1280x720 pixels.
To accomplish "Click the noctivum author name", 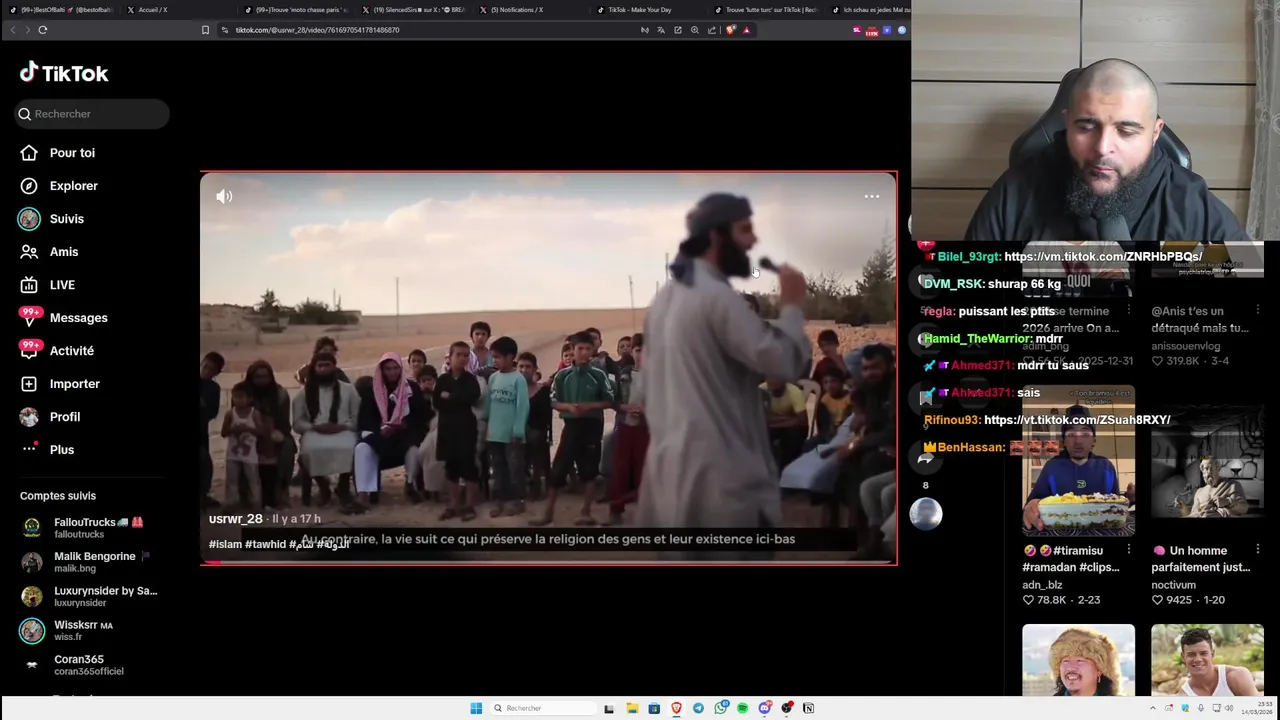I will (1173, 585).
